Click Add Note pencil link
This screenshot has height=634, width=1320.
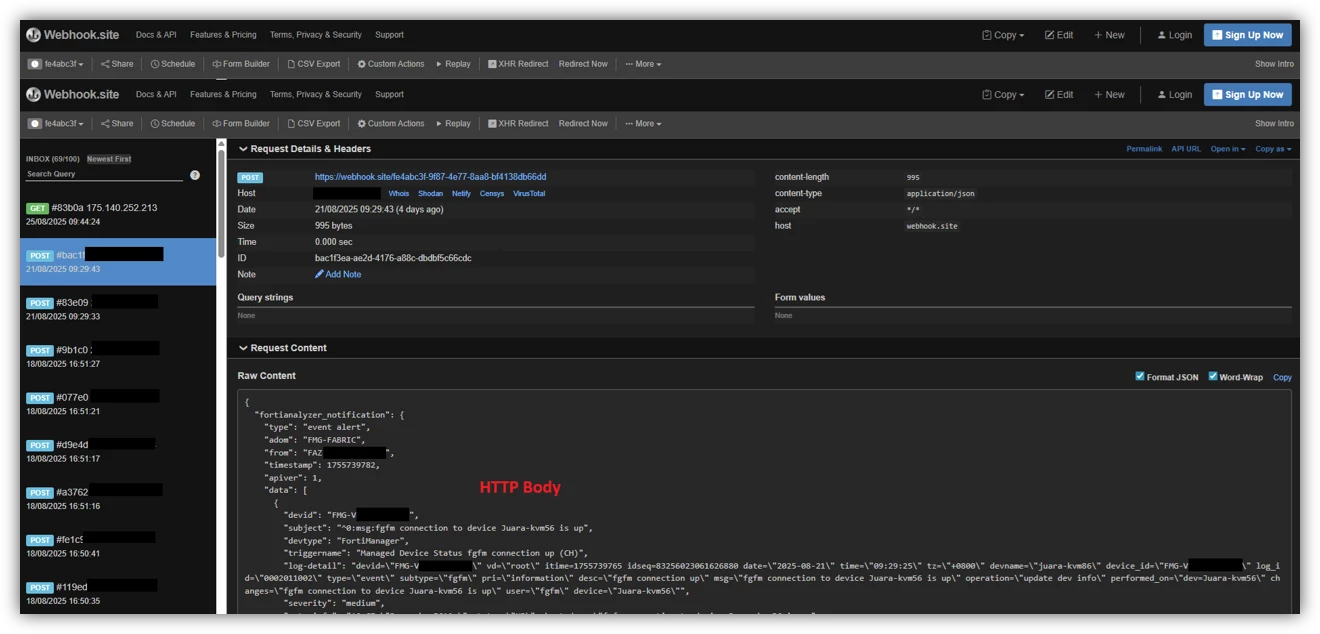click(x=338, y=274)
